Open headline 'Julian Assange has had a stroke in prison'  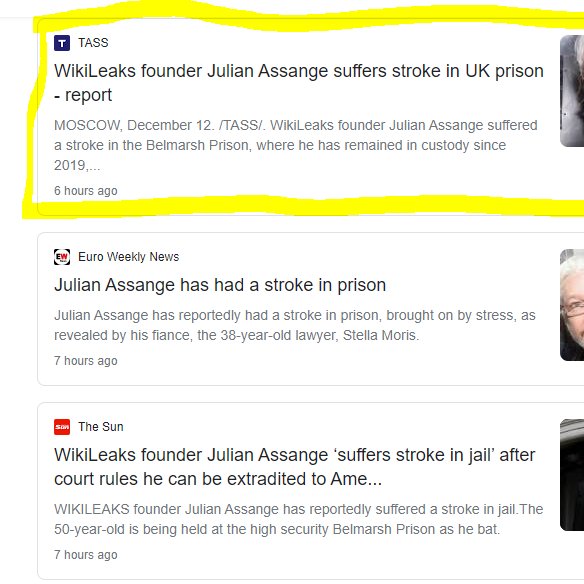coord(220,285)
